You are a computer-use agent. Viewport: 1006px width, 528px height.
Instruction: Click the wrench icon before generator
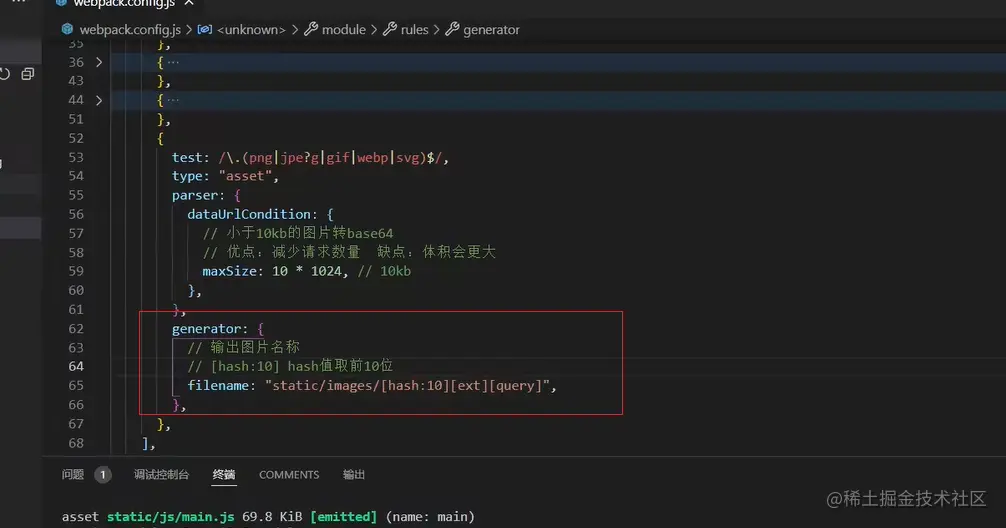(x=452, y=30)
